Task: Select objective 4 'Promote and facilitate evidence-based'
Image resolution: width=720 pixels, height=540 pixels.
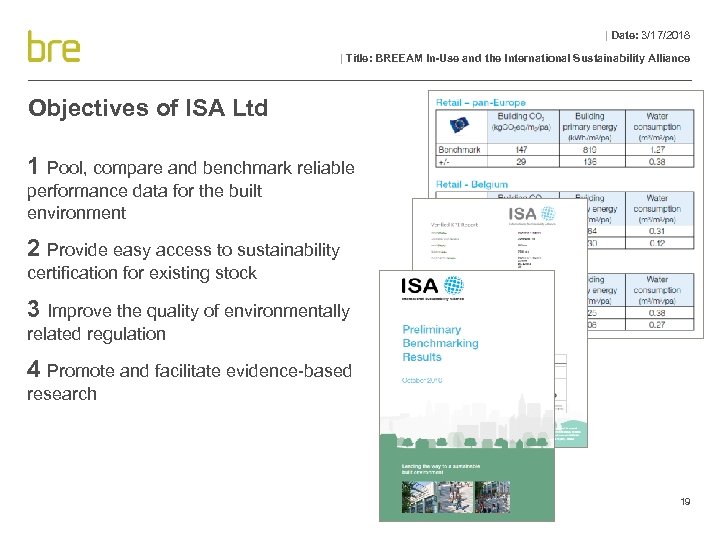Action: coord(189,382)
